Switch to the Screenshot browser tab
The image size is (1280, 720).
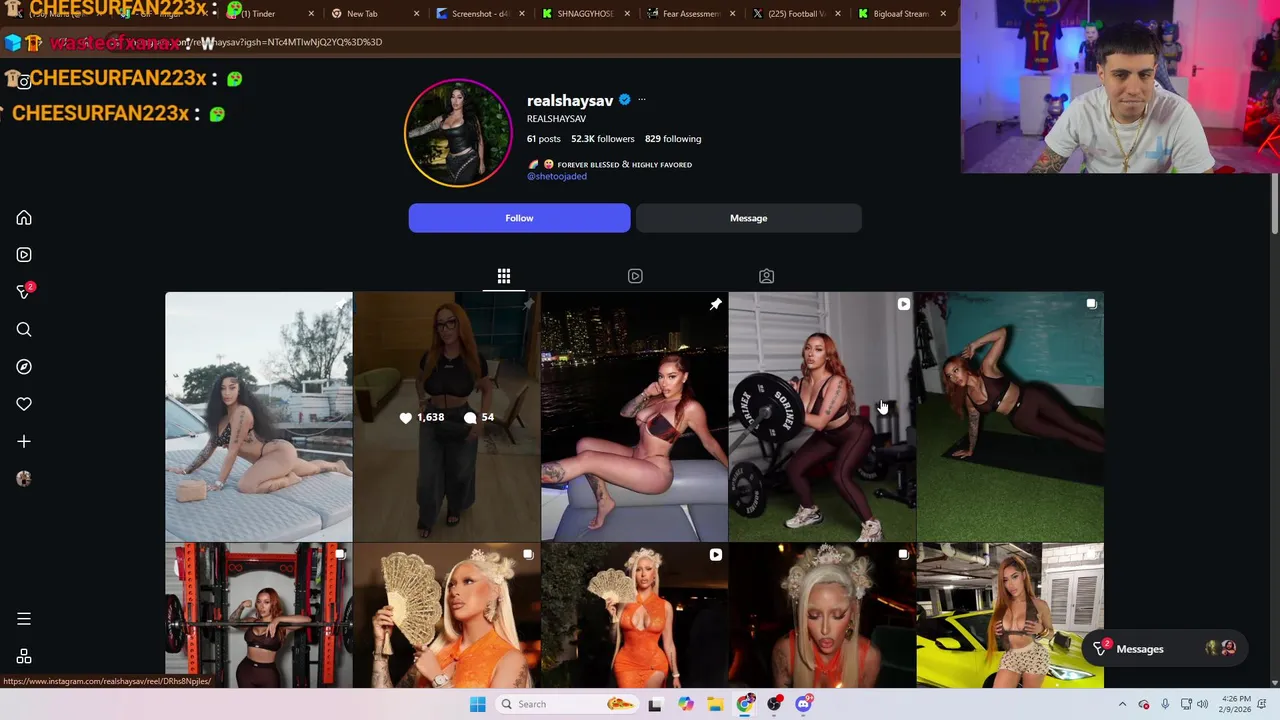coord(482,14)
